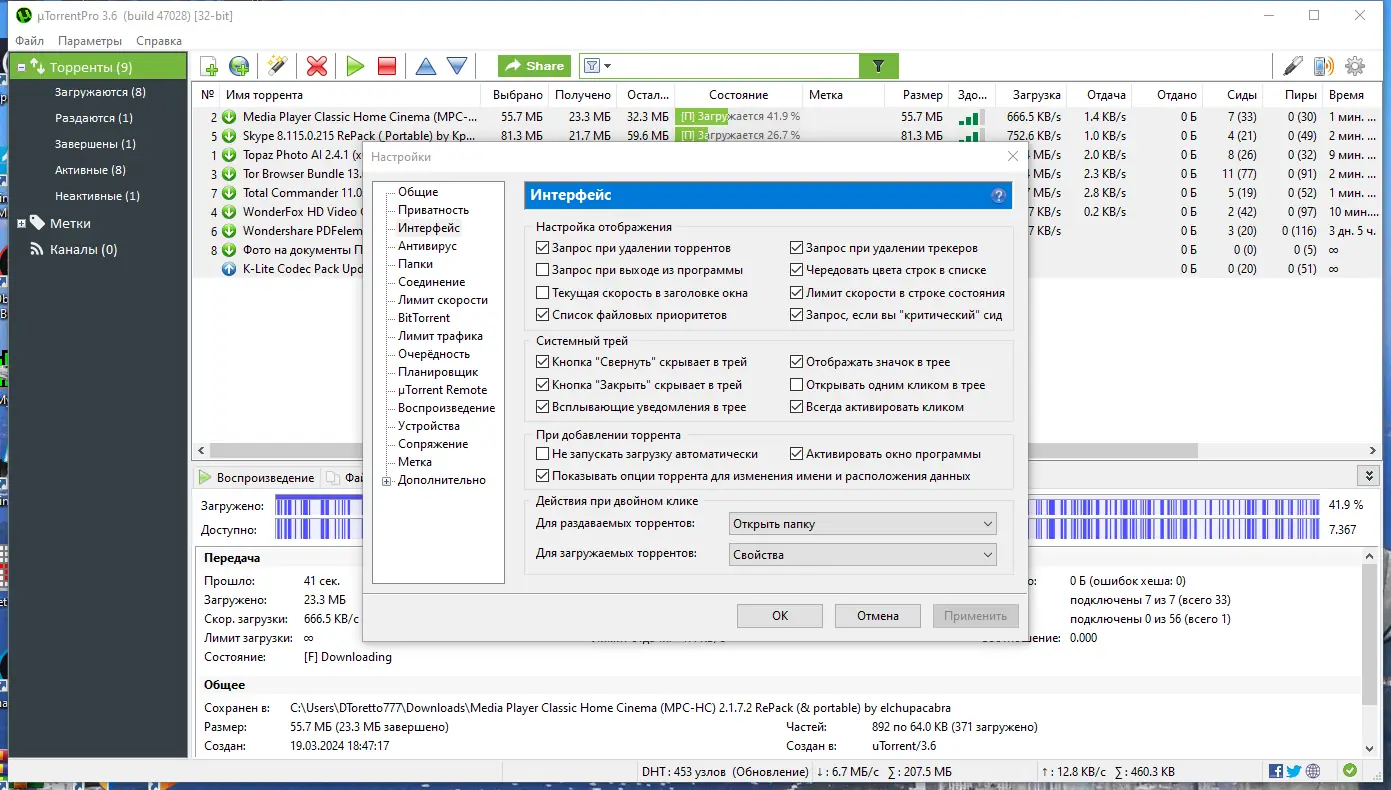Expand the Дополнительно settings section

click(x=386, y=480)
